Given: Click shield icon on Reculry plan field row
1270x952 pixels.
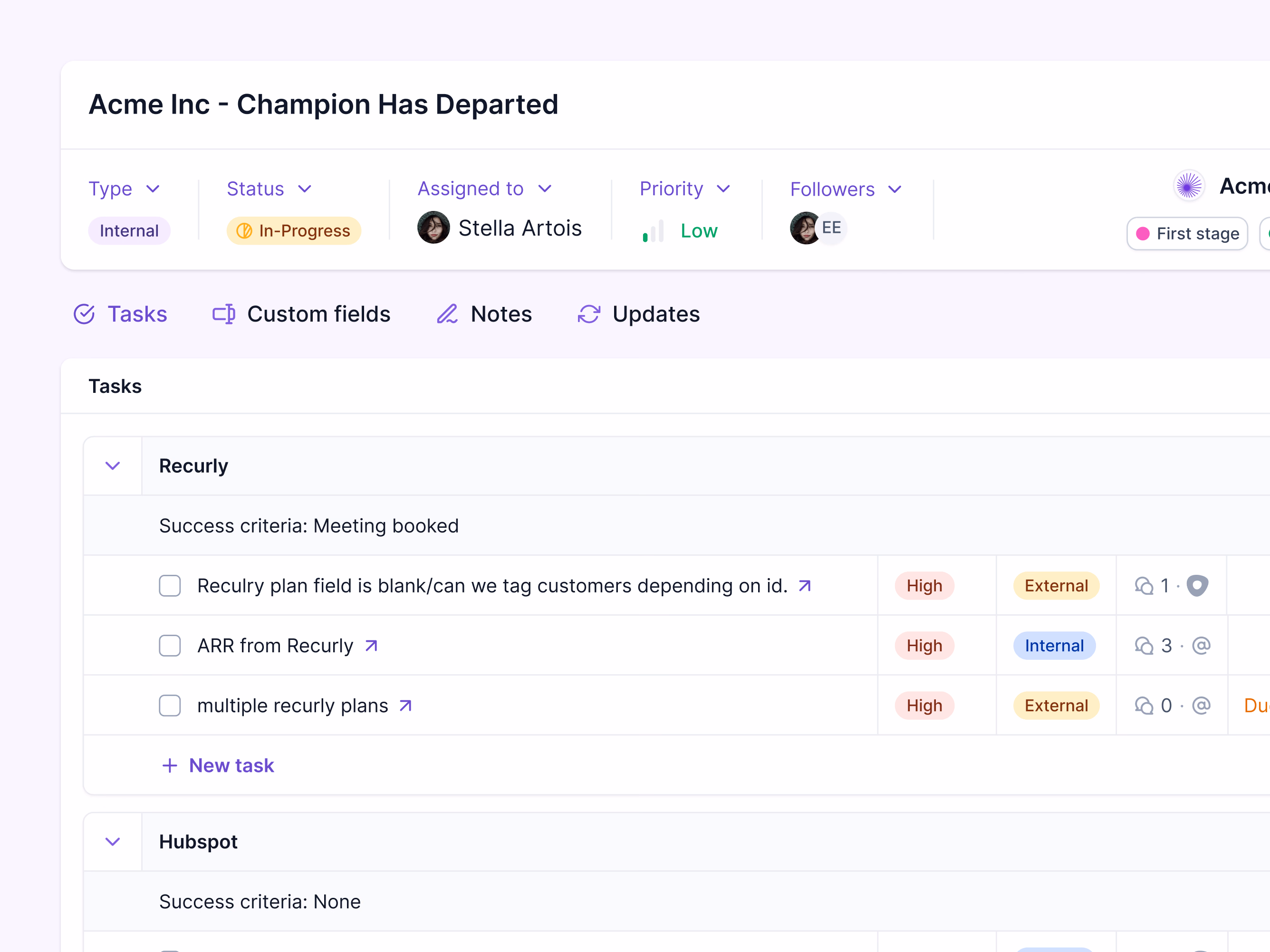Looking at the screenshot, I should [x=1197, y=585].
